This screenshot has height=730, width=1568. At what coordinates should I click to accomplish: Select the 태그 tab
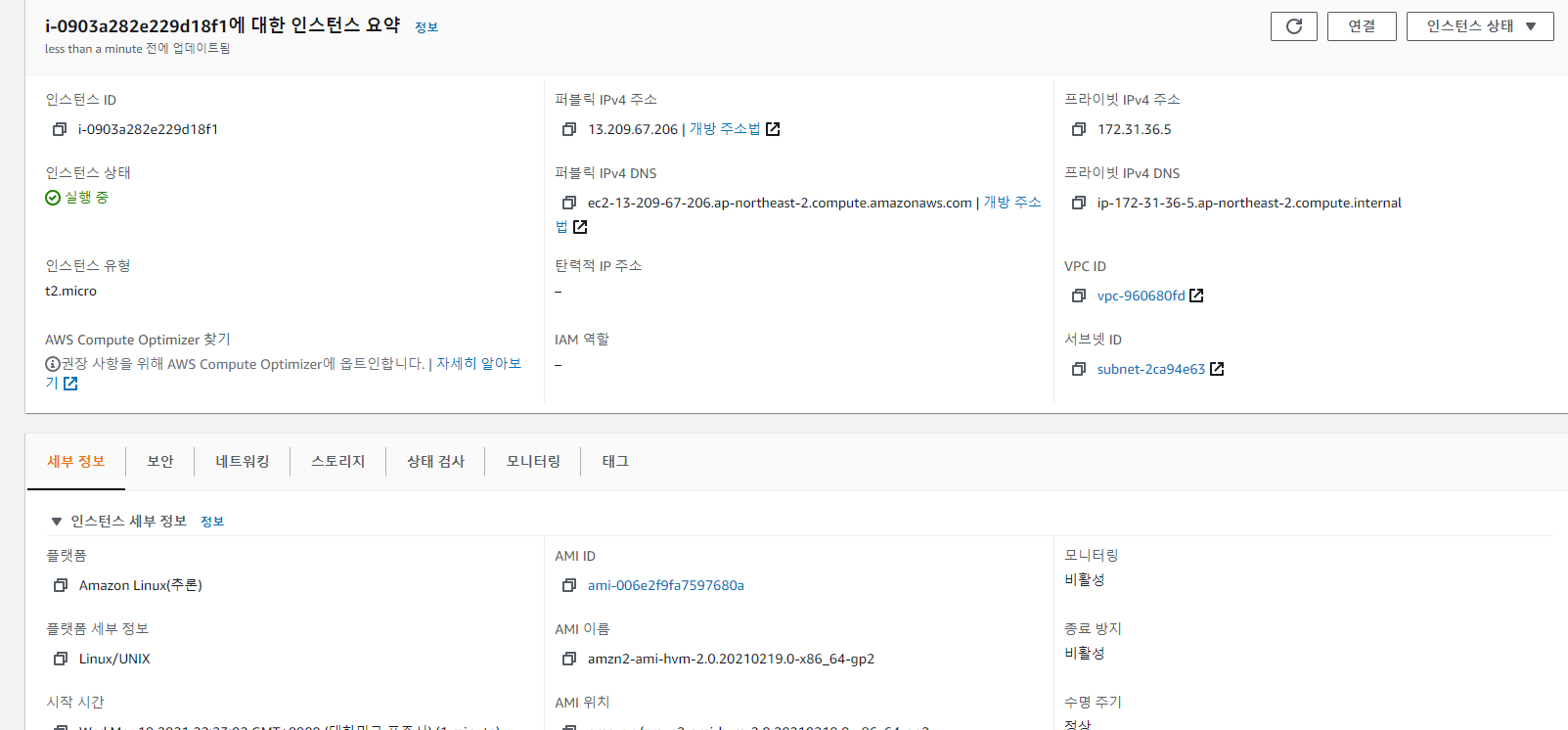(x=615, y=462)
